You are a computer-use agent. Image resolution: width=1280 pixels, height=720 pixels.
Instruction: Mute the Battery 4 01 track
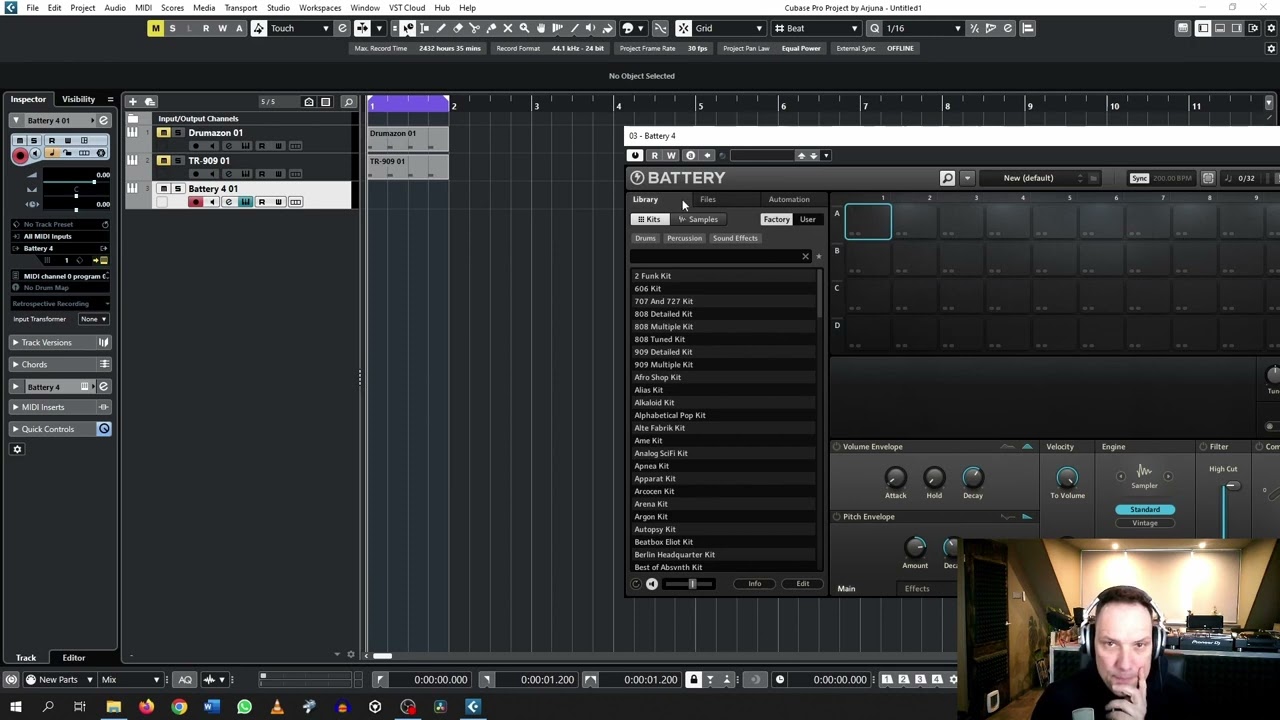click(x=163, y=189)
